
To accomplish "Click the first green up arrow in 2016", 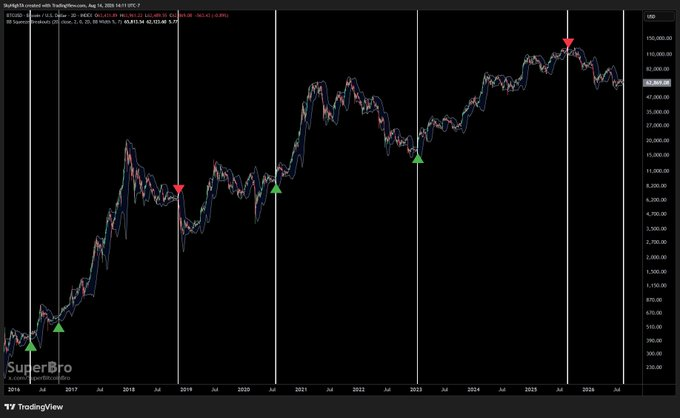I will click(30, 346).
